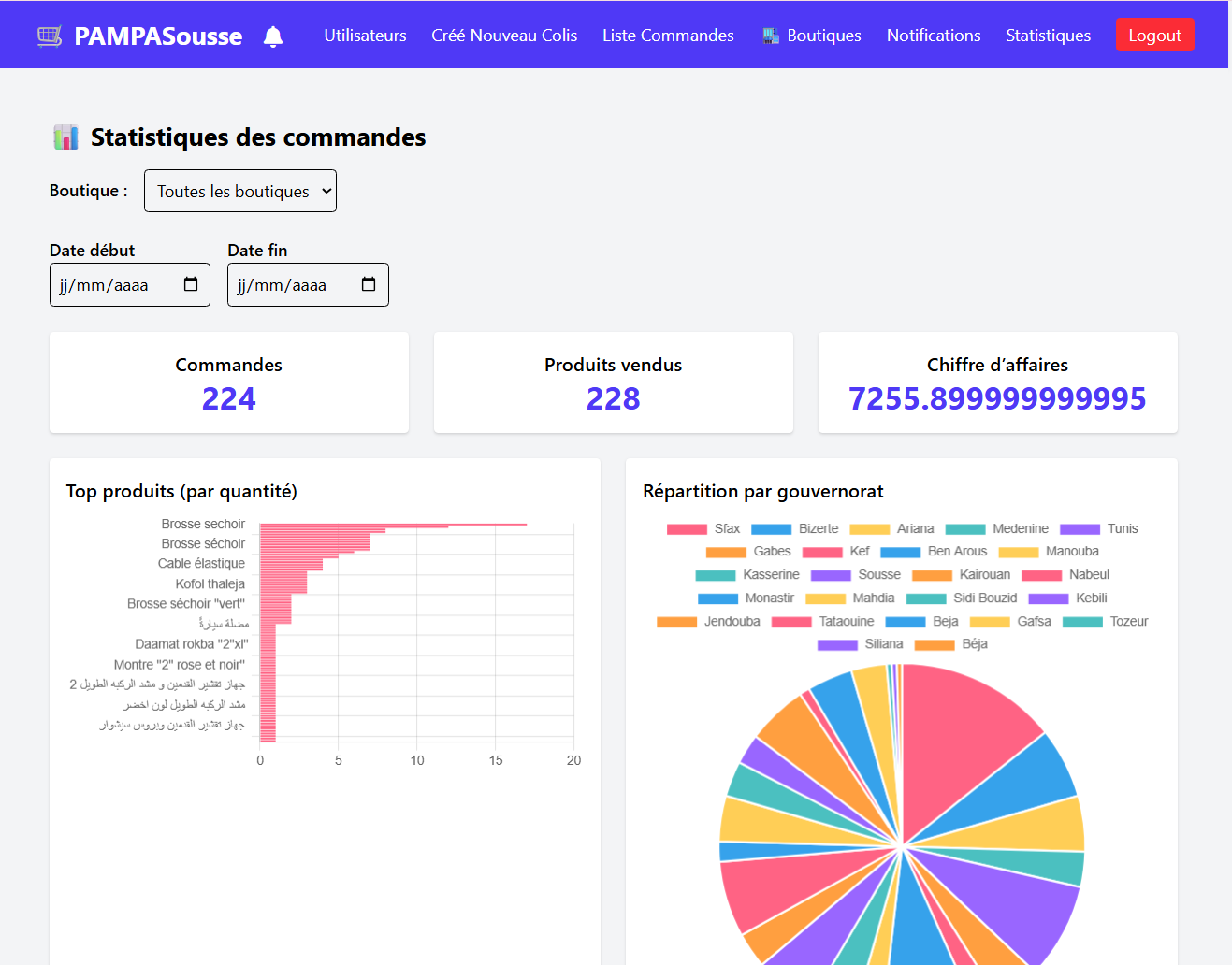This screenshot has width=1232, height=965.
Task: Open Liste Commandes in the navbar
Action: [x=668, y=36]
